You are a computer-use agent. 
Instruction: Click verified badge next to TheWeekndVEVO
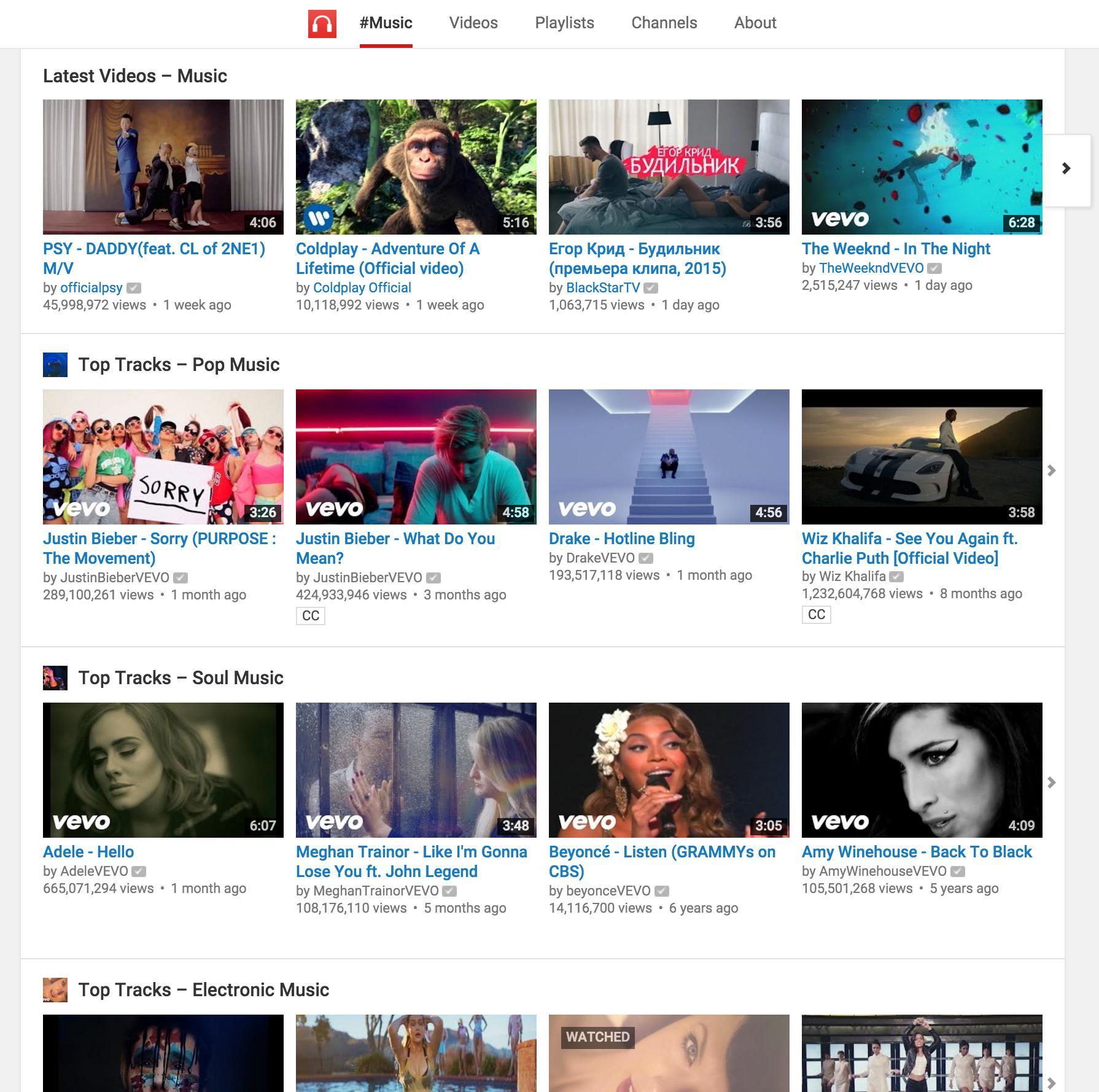(934, 268)
